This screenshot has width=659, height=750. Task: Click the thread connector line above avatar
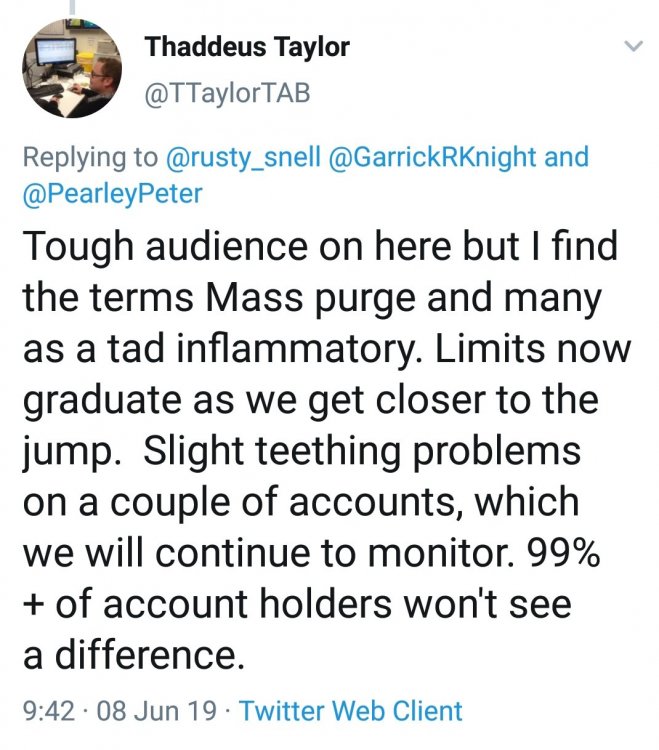tap(71, 8)
